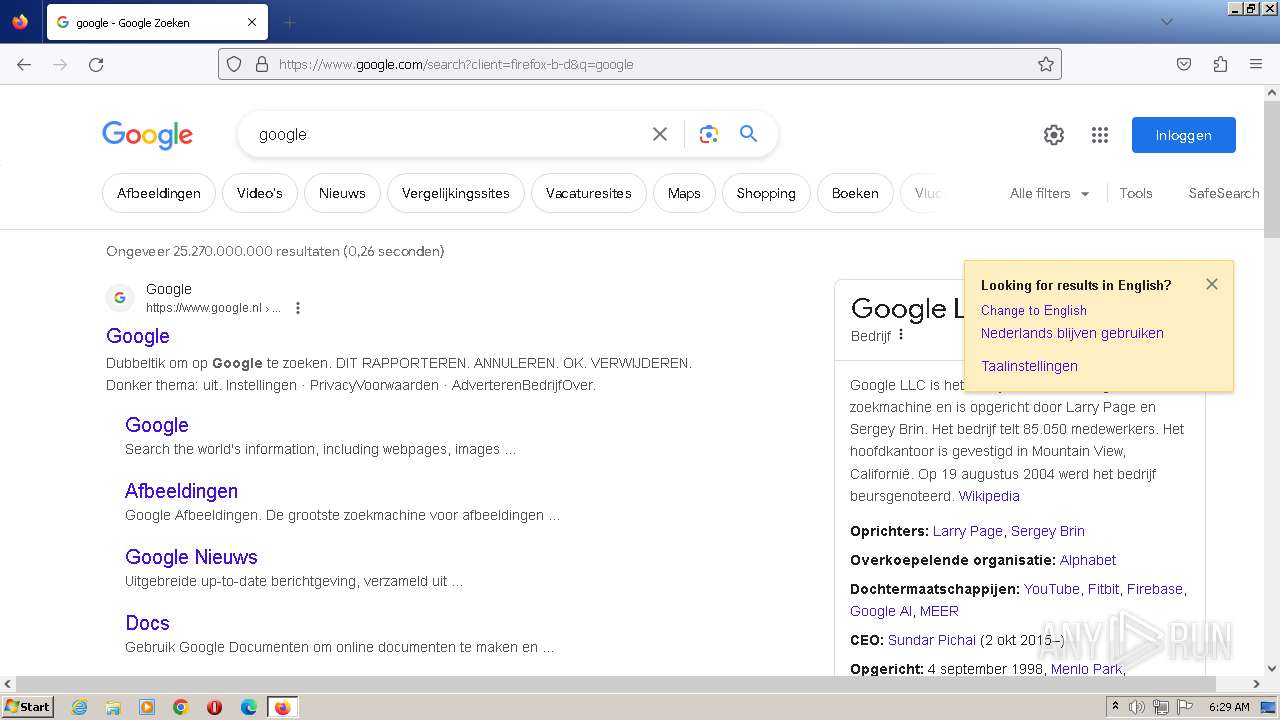Click the Google logo

(147, 135)
